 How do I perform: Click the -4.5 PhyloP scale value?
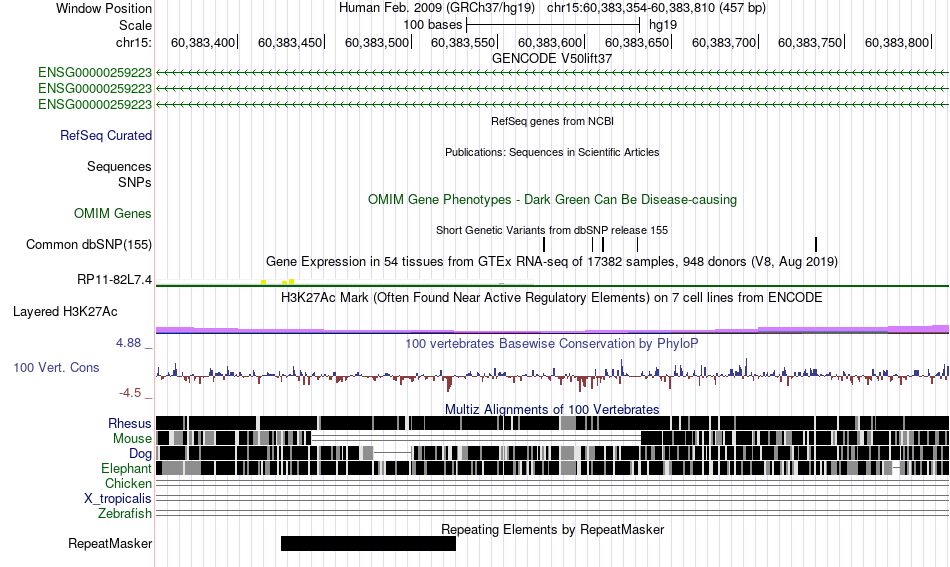coord(130,393)
